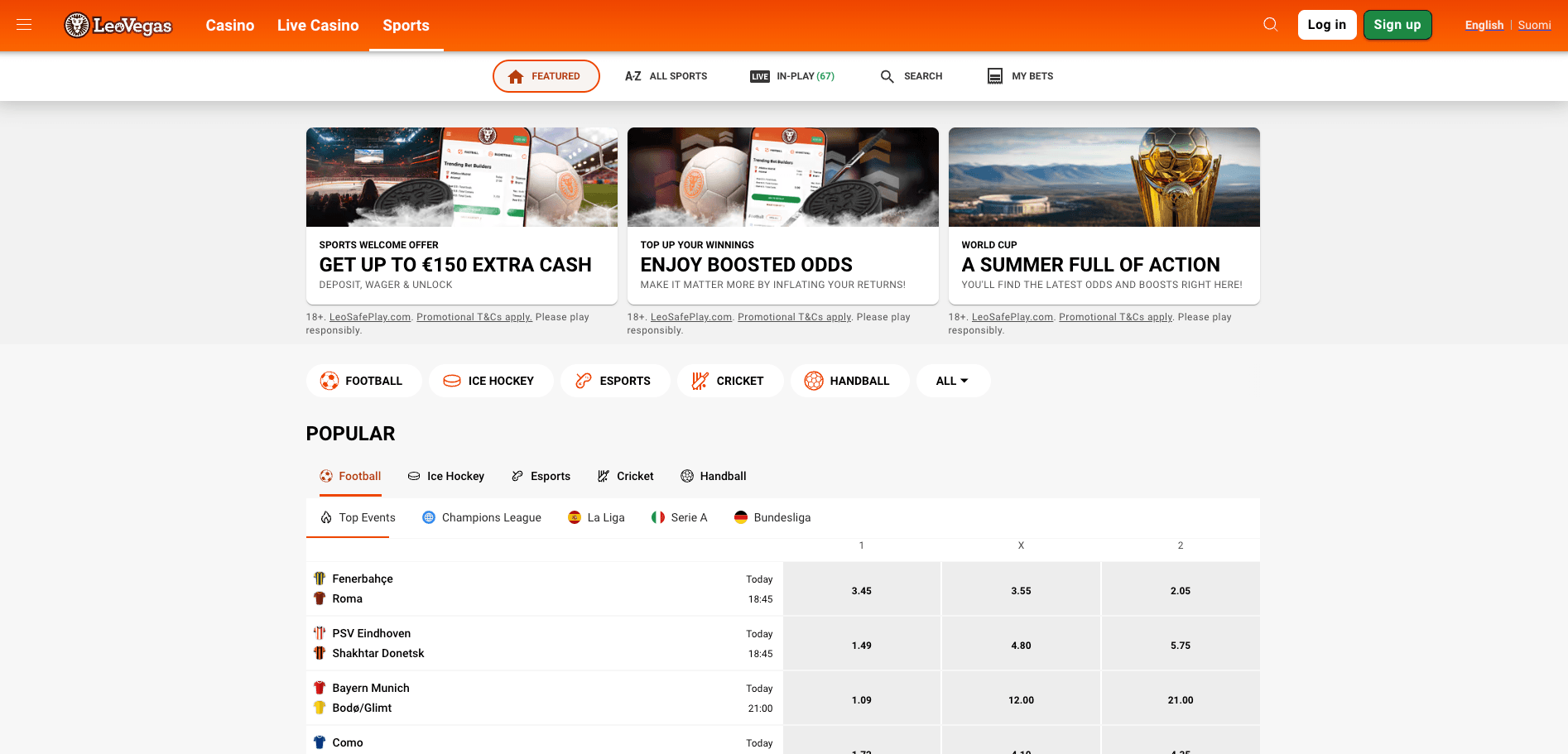Image resolution: width=1568 pixels, height=754 pixels.
Task: Click the CRICKET quick-link pill
Action: pyautogui.click(x=730, y=381)
